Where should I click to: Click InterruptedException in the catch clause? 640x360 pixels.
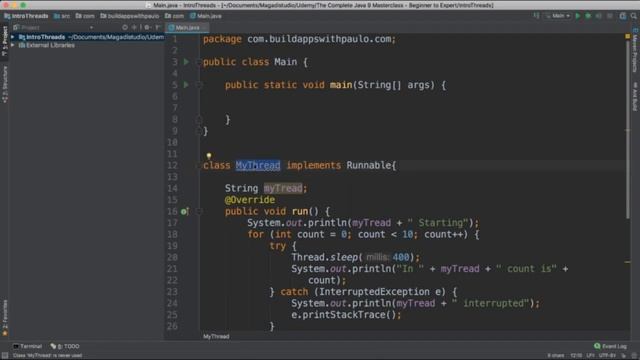(x=374, y=291)
